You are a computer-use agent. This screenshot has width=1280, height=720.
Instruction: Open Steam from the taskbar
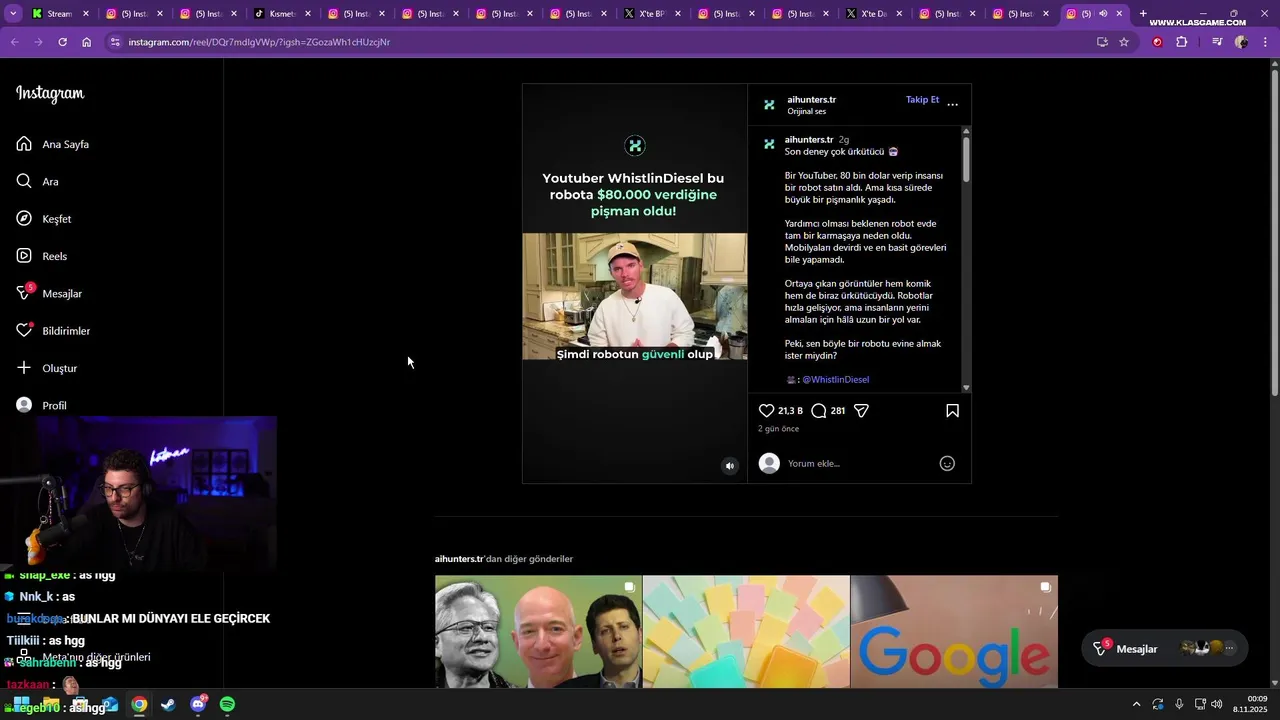(x=168, y=705)
